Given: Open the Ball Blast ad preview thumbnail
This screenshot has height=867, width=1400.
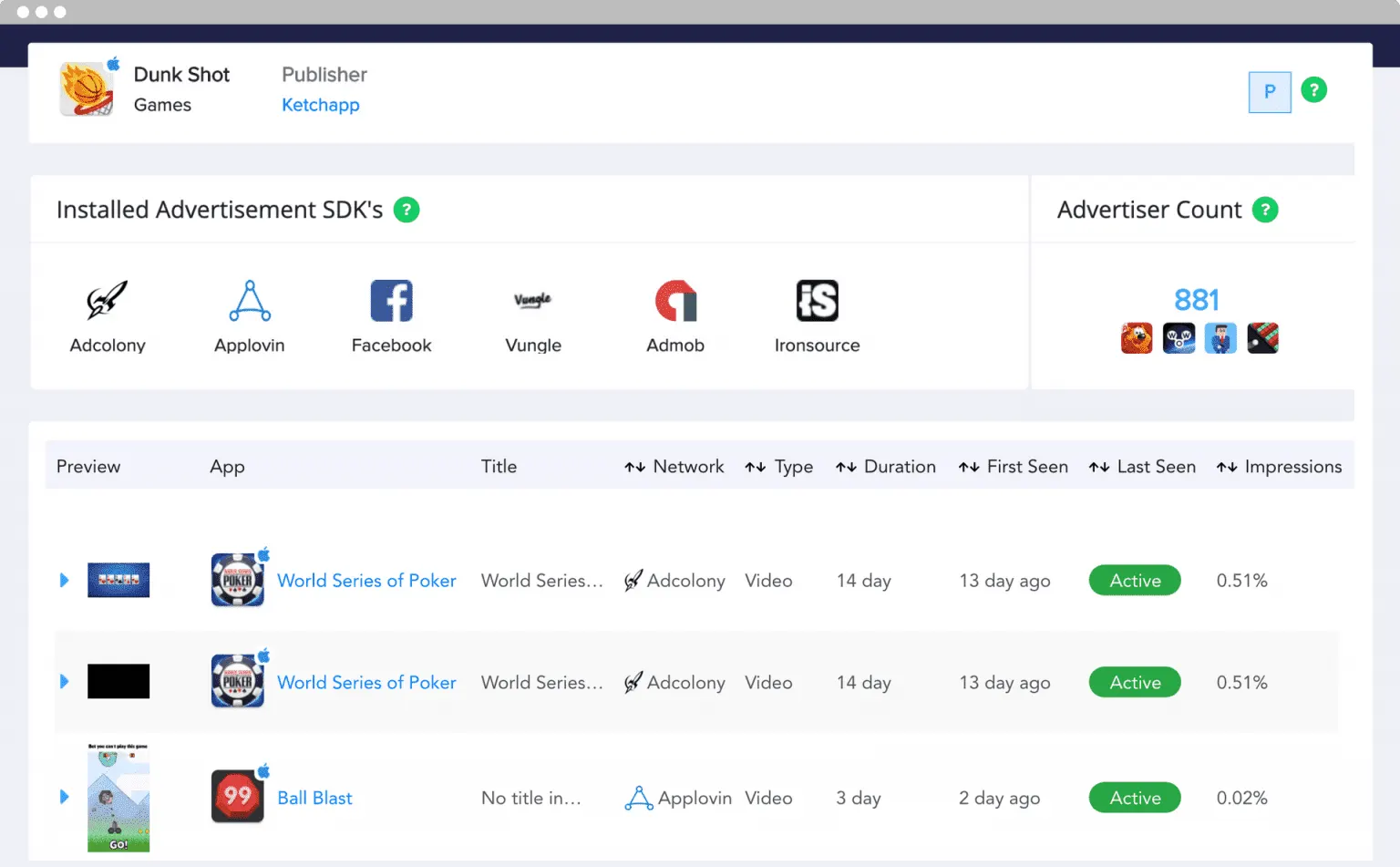Looking at the screenshot, I should click(x=118, y=798).
